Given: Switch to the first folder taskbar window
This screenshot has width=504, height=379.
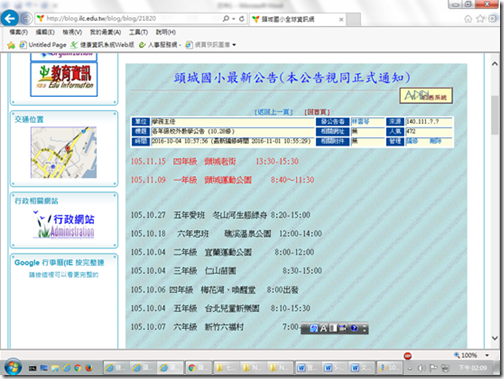Looking at the screenshot, I should tap(226, 368).
